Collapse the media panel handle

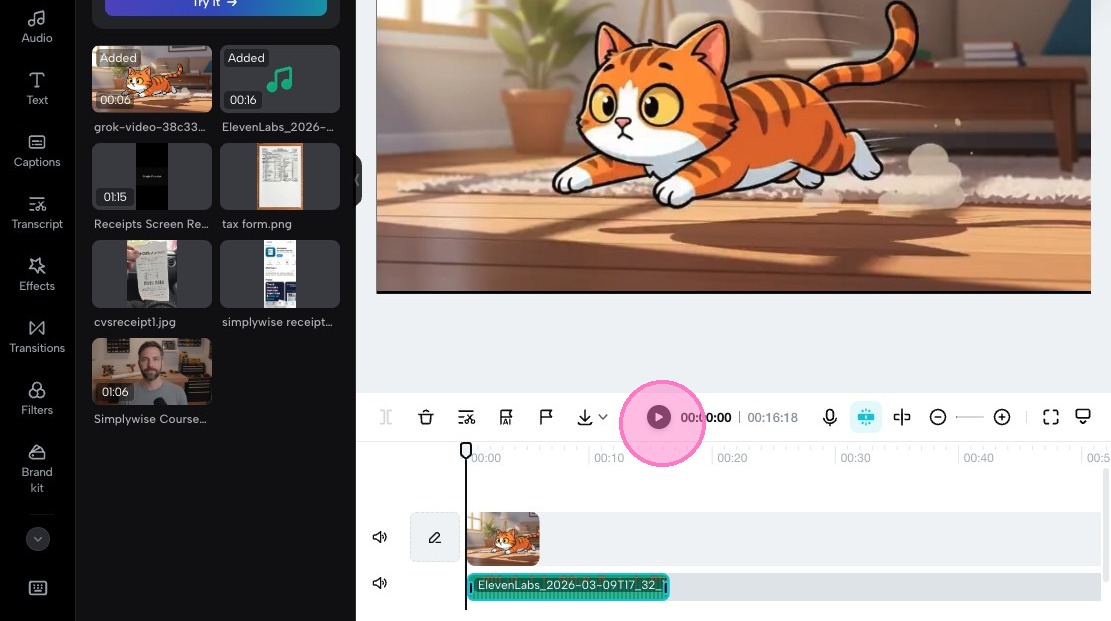tap(358, 181)
